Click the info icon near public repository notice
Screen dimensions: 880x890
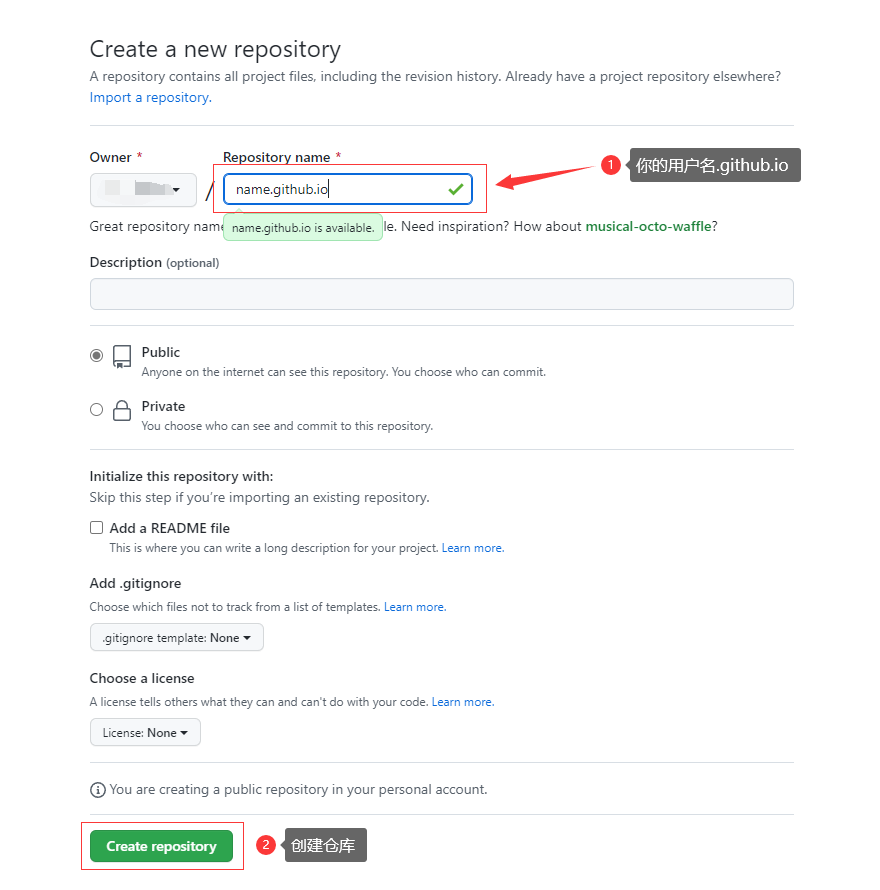98,790
